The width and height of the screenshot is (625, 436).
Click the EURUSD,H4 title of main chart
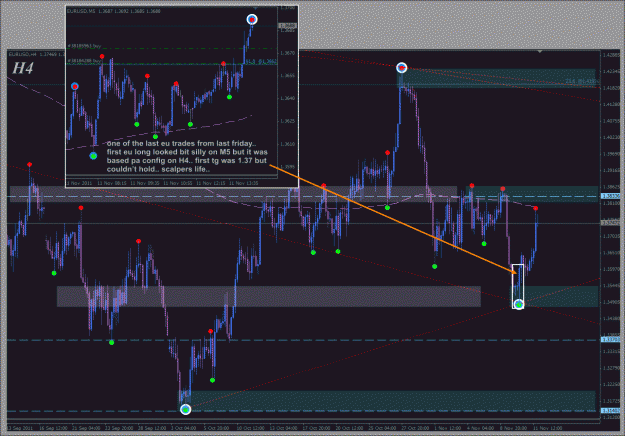click(23, 54)
